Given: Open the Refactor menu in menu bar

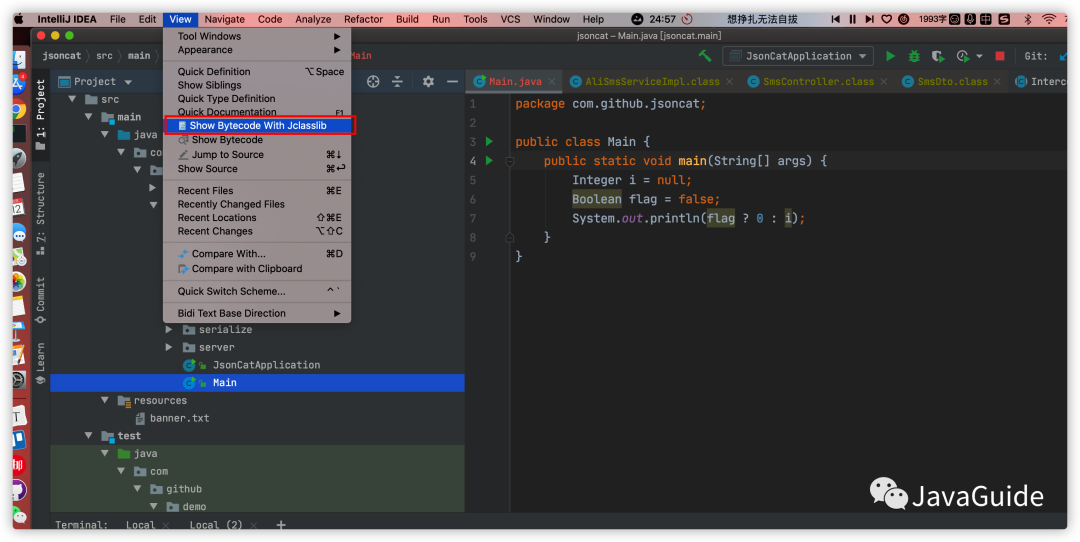Looking at the screenshot, I should [363, 19].
